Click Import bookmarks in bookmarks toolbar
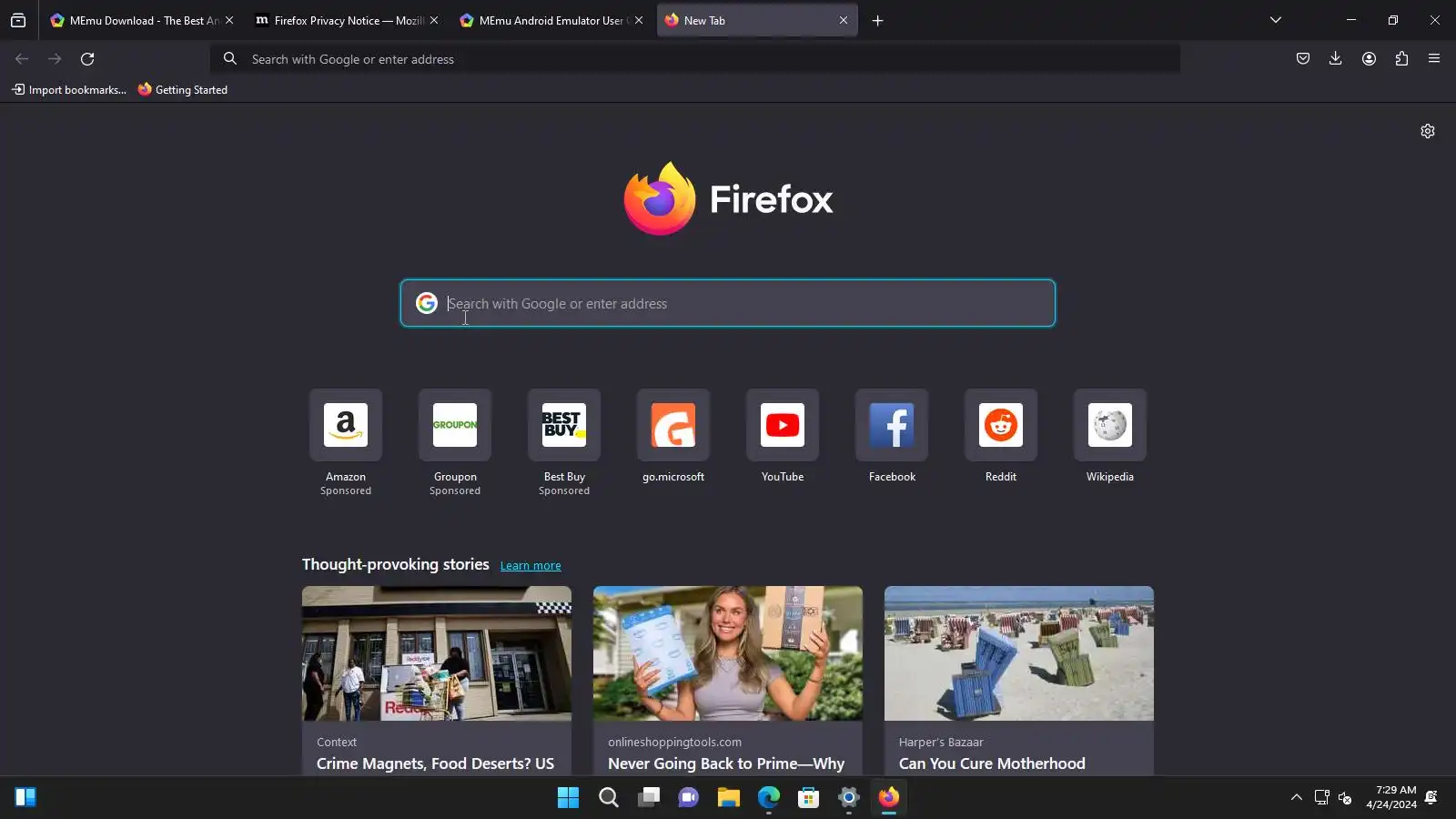Screen dimensions: 1456x819 pyautogui.click(x=69, y=89)
